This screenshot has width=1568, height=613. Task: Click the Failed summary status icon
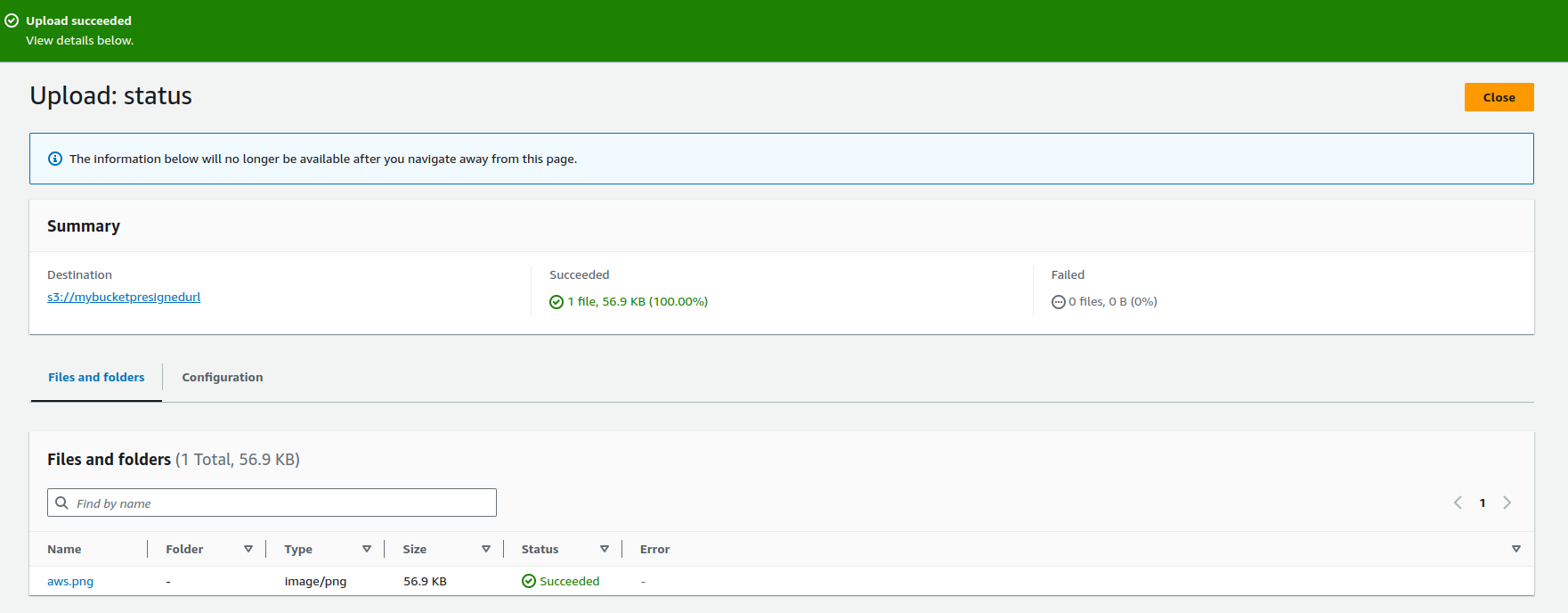(x=1058, y=302)
